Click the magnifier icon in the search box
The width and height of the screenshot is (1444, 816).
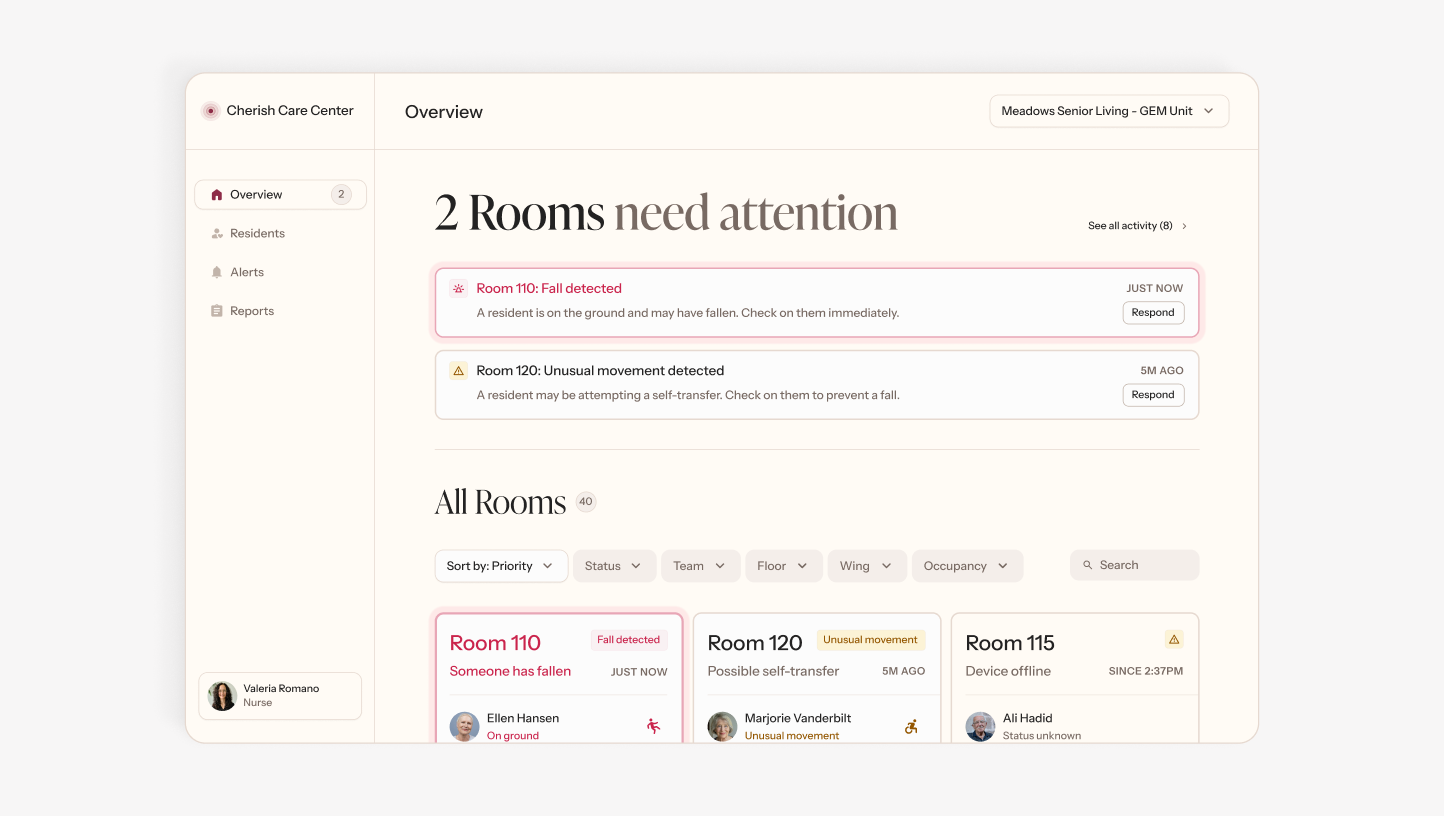tap(1087, 565)
